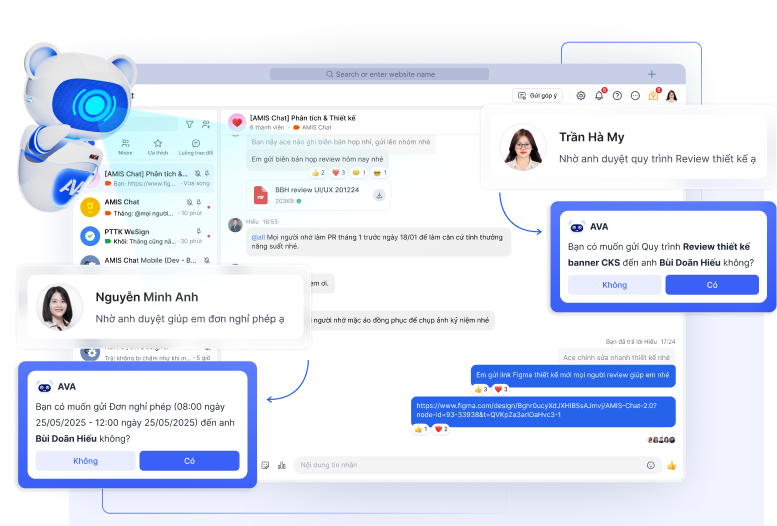Screen dimensions: 777x526
Task: Switch to the Ưa thích tab
Action: pos(157,148)
